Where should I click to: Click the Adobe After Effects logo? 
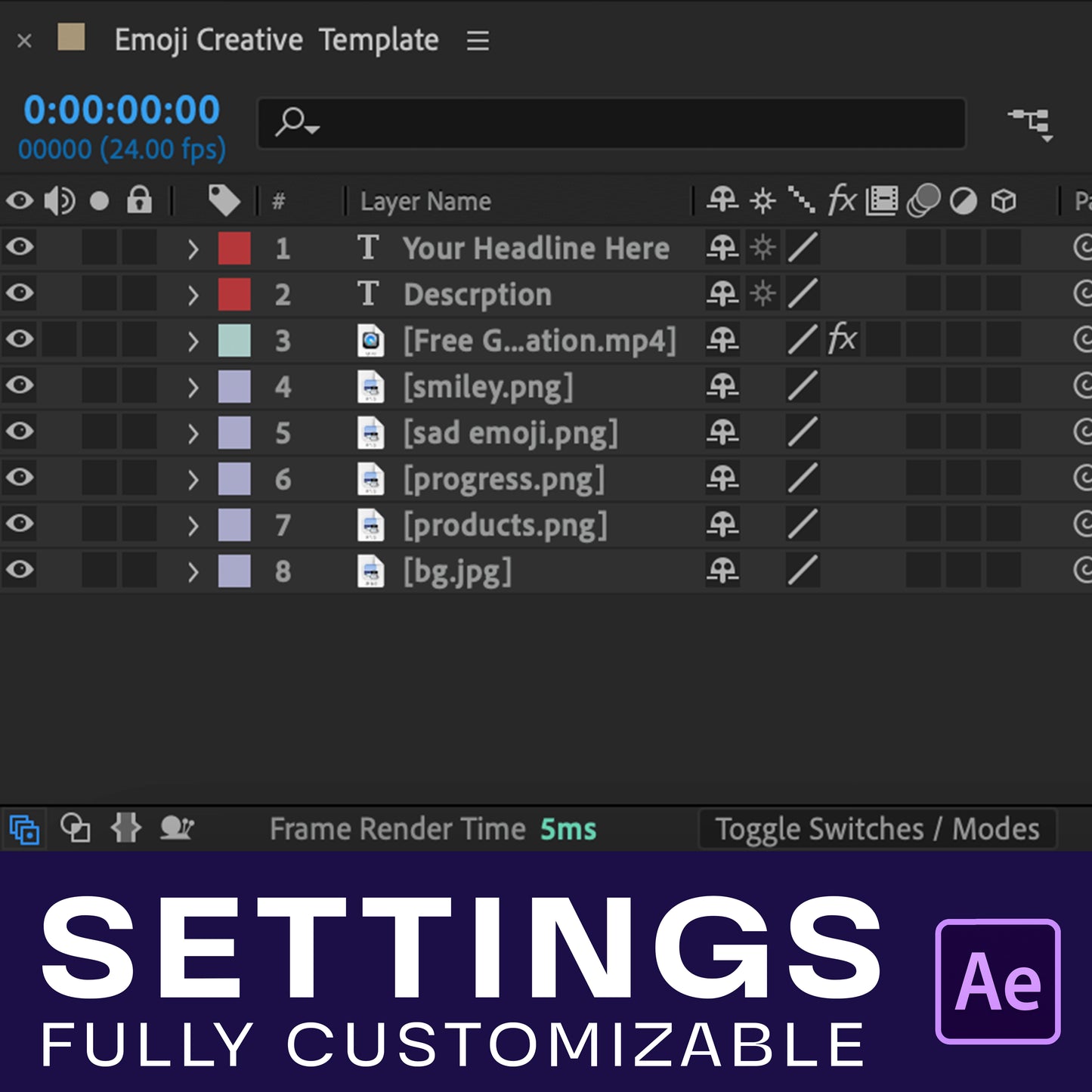pyautogui.click(x=998, y=981)
